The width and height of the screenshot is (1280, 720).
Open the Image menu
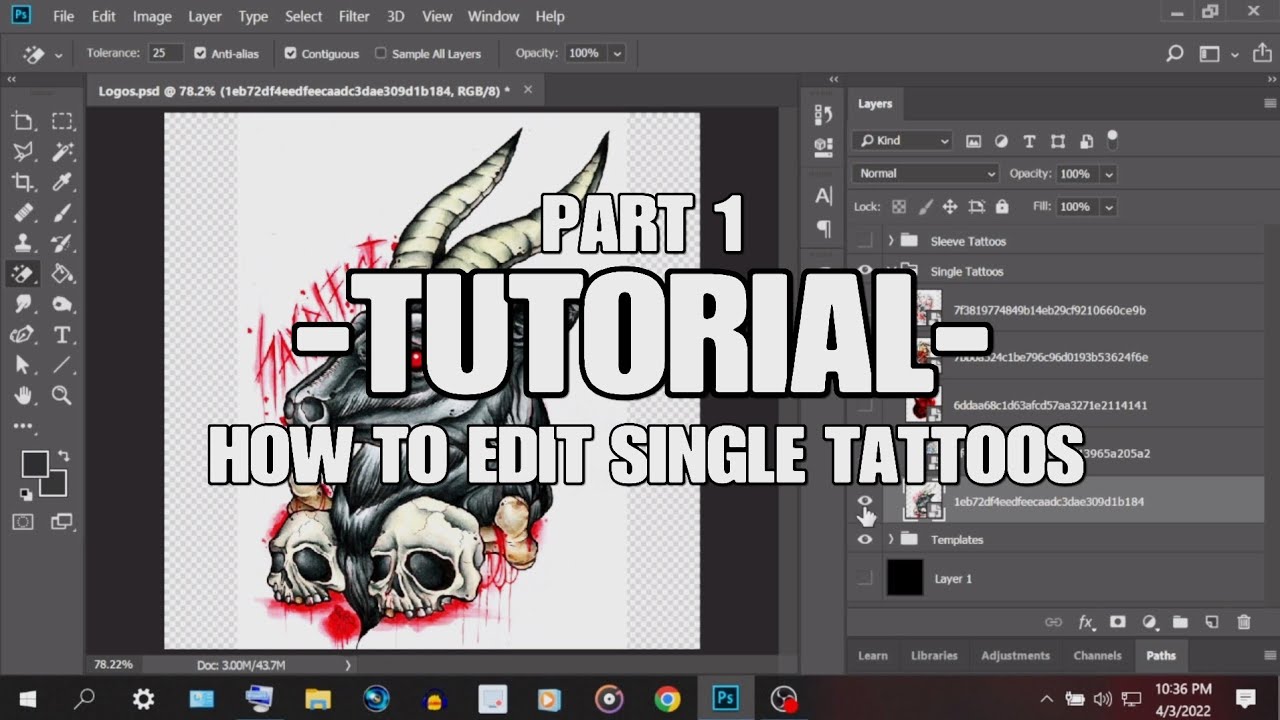tap(152, 16)
